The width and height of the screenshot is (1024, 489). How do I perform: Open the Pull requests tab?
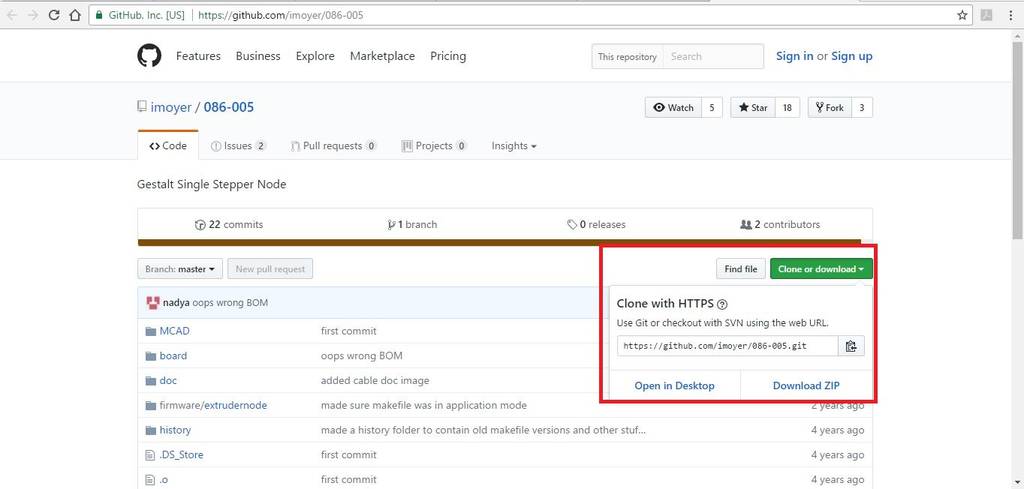pyautogui.click(x=334, y=146)
